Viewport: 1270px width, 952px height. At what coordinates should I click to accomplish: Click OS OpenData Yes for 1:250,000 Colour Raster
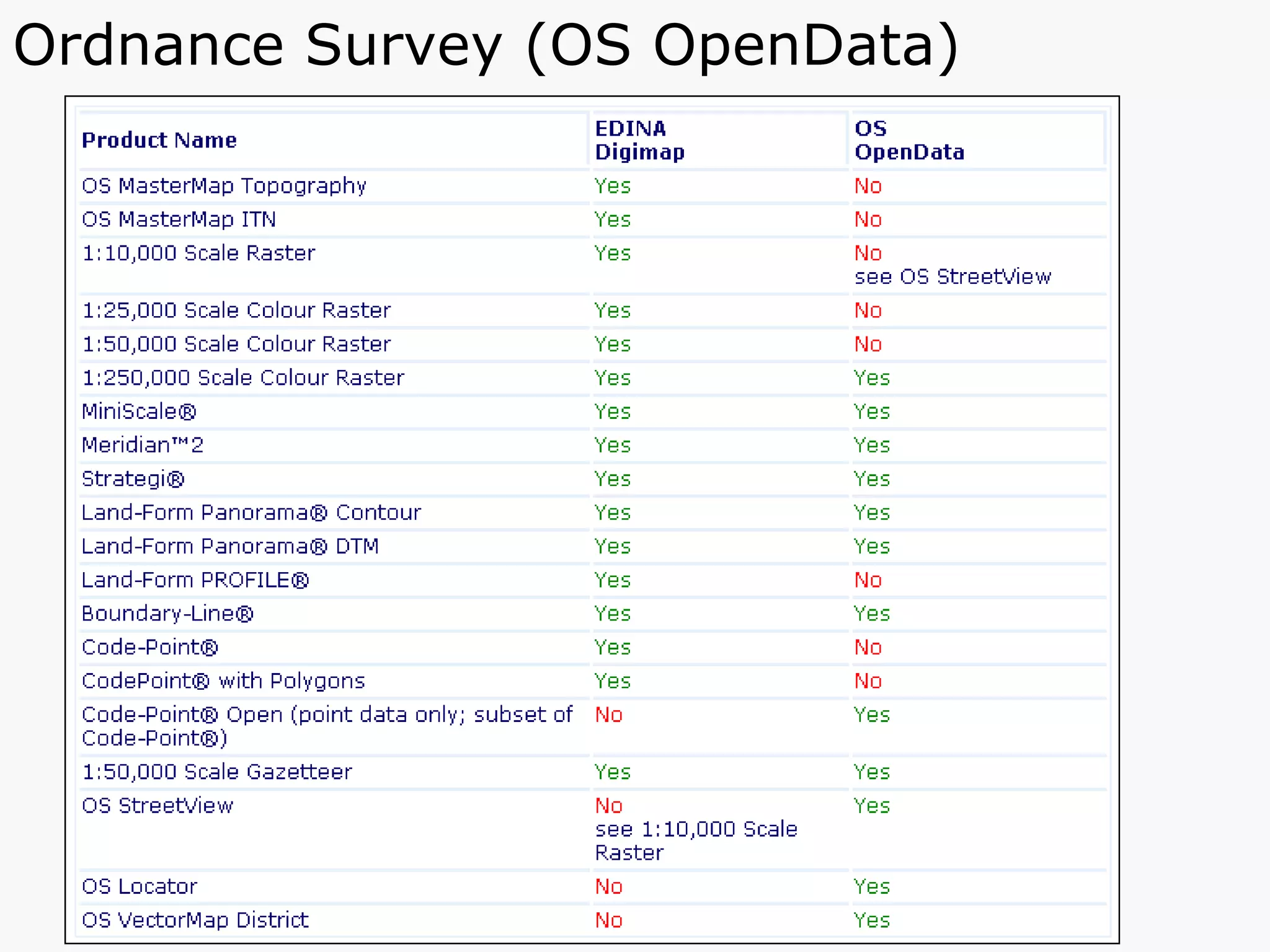tap(872, 377)
